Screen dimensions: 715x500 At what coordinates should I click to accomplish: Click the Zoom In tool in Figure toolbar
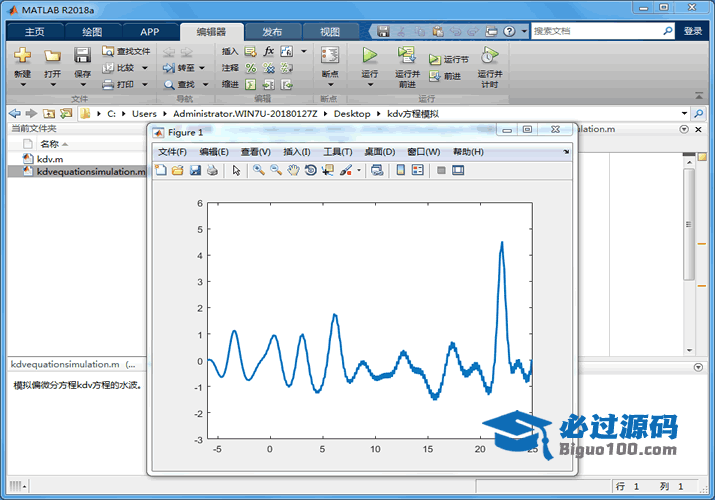click(x=258, y=171)
